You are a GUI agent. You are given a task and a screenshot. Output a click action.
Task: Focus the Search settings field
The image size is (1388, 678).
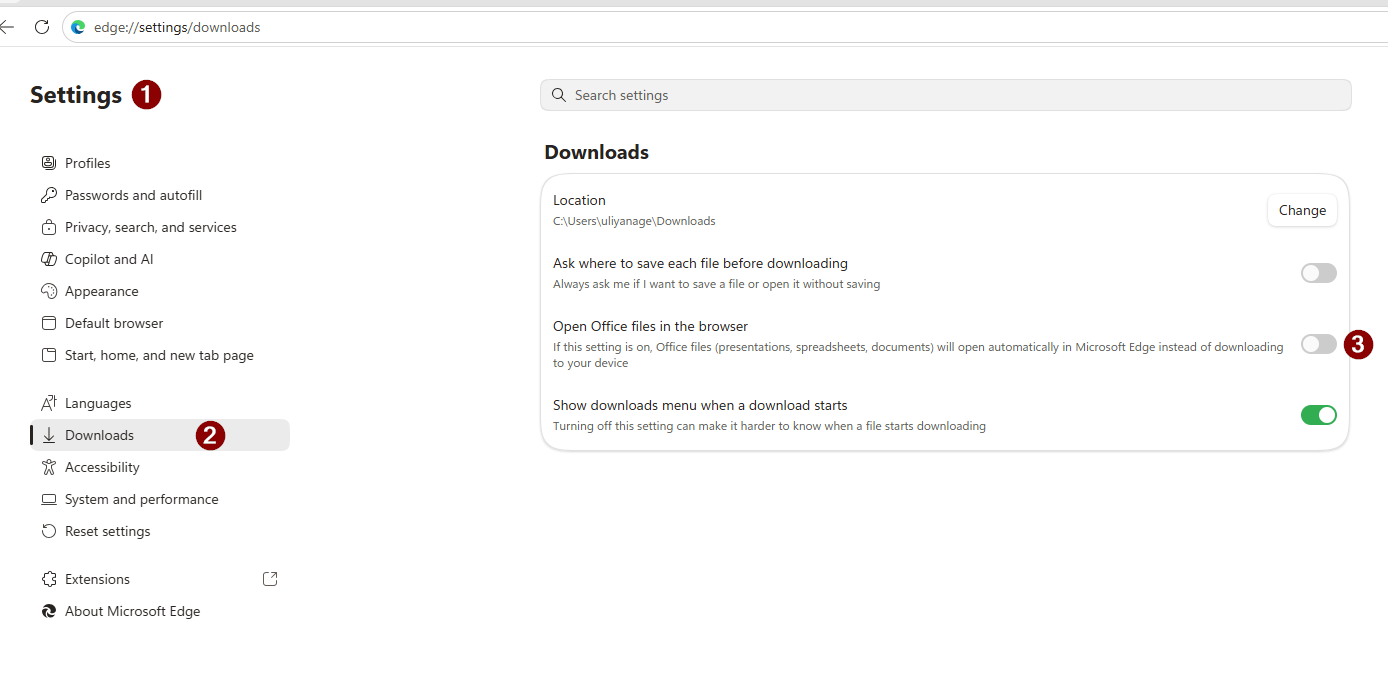[945, 95]
